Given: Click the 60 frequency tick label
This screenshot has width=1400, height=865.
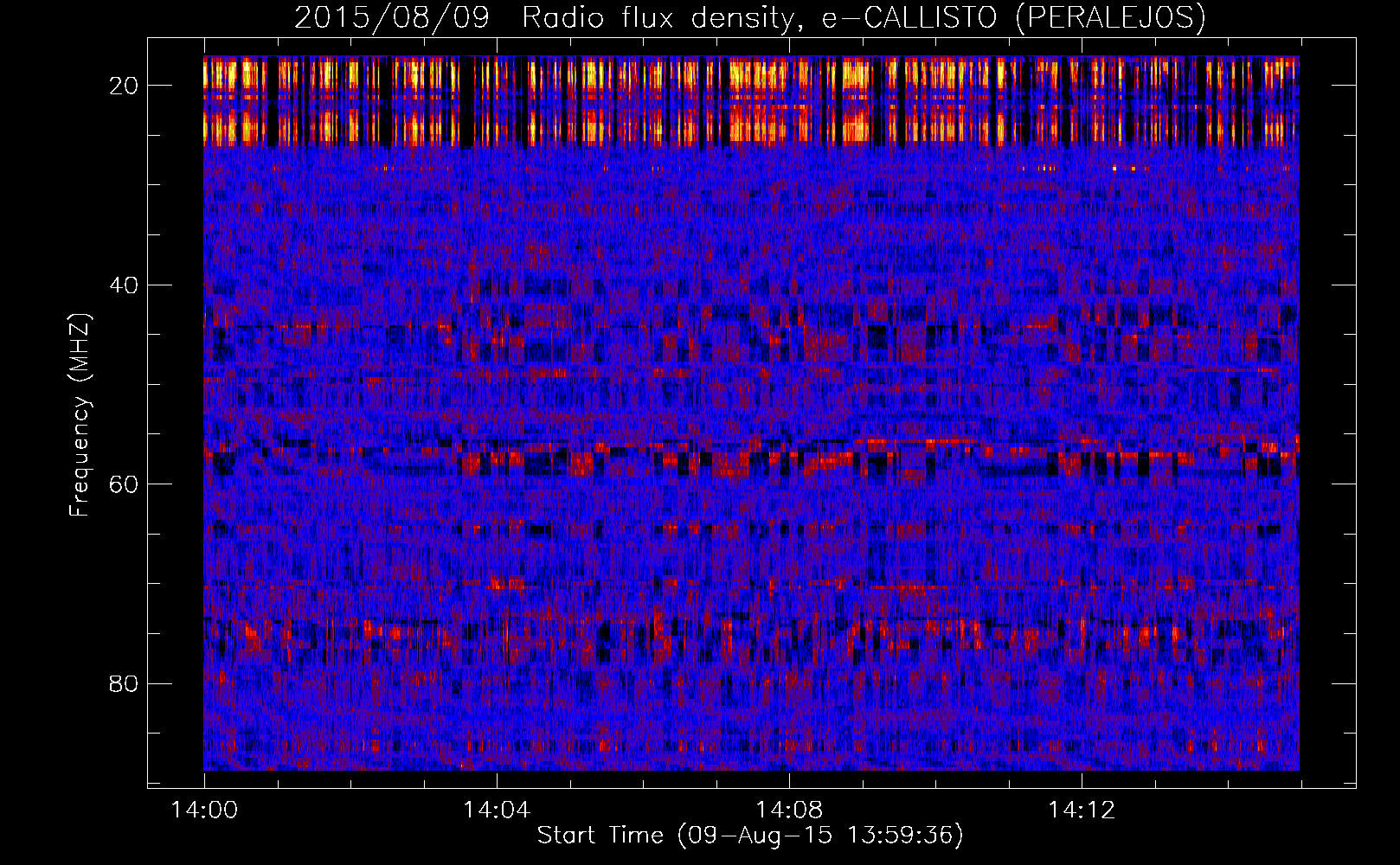Looking at the screenshot, I should pos(125,484).
